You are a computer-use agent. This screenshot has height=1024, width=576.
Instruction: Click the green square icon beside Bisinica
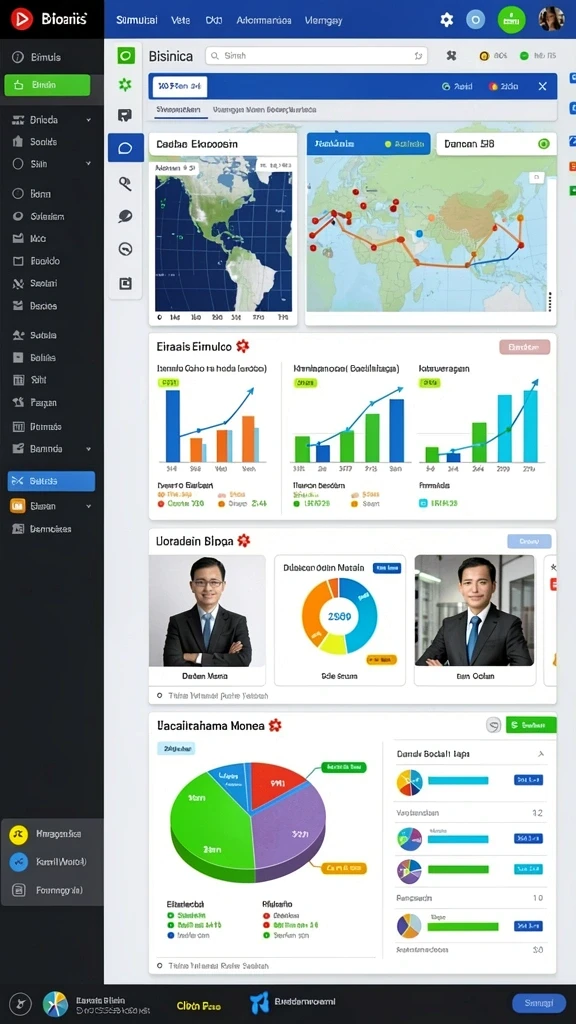pos(126,56)
